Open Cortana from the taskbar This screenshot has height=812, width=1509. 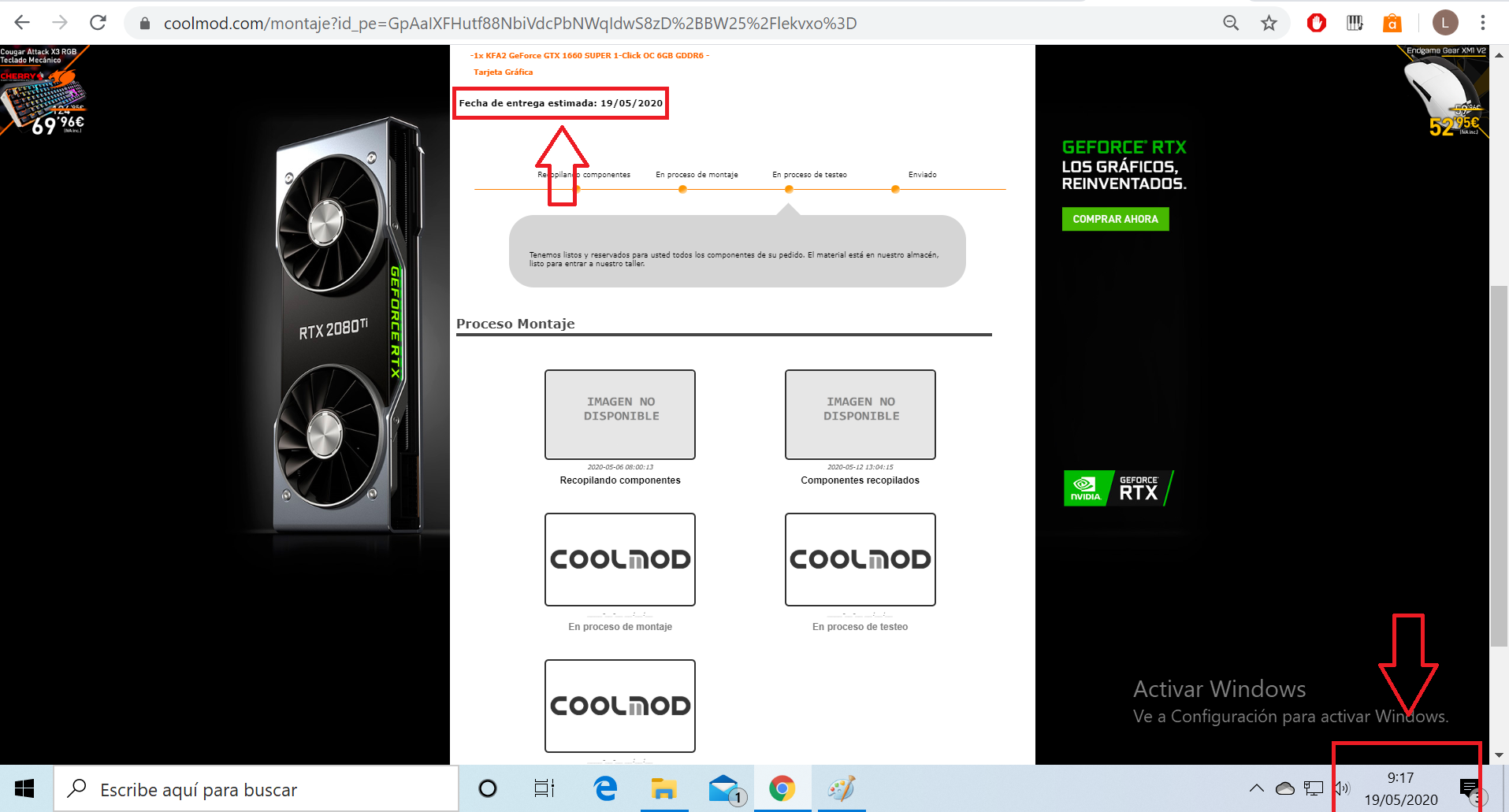pyautogui.click(x=488, y=788)
